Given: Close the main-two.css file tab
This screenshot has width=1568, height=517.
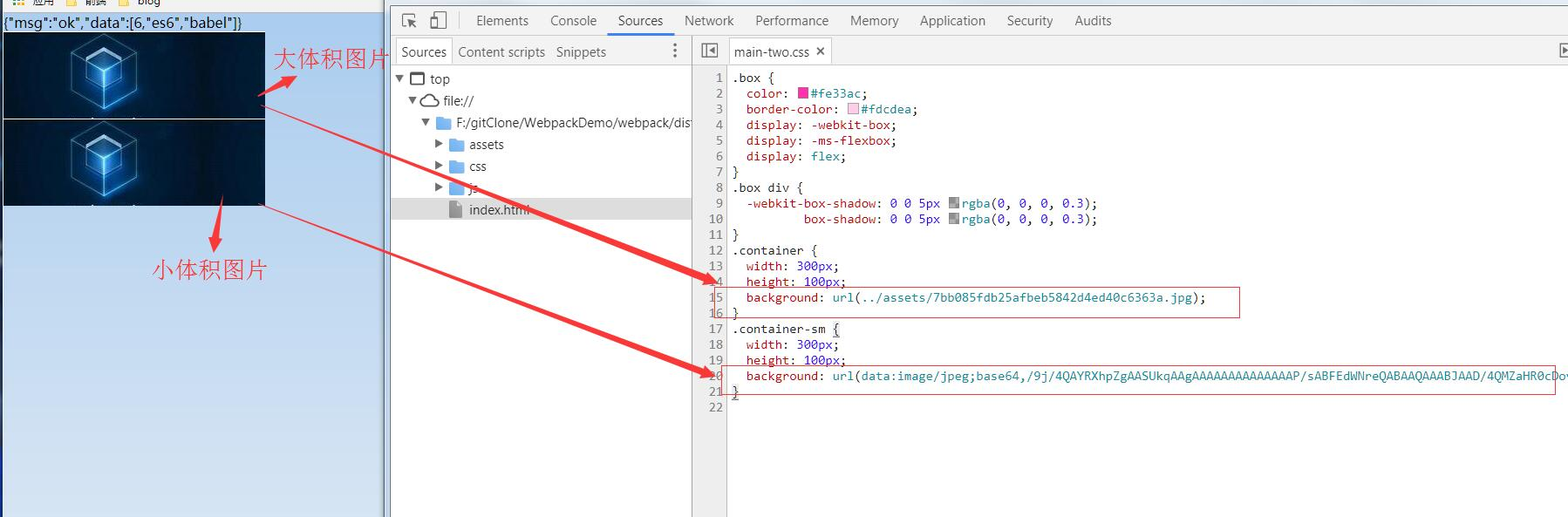Looking at the screenshot, I should pyautogui.click(x=821, y=51).
